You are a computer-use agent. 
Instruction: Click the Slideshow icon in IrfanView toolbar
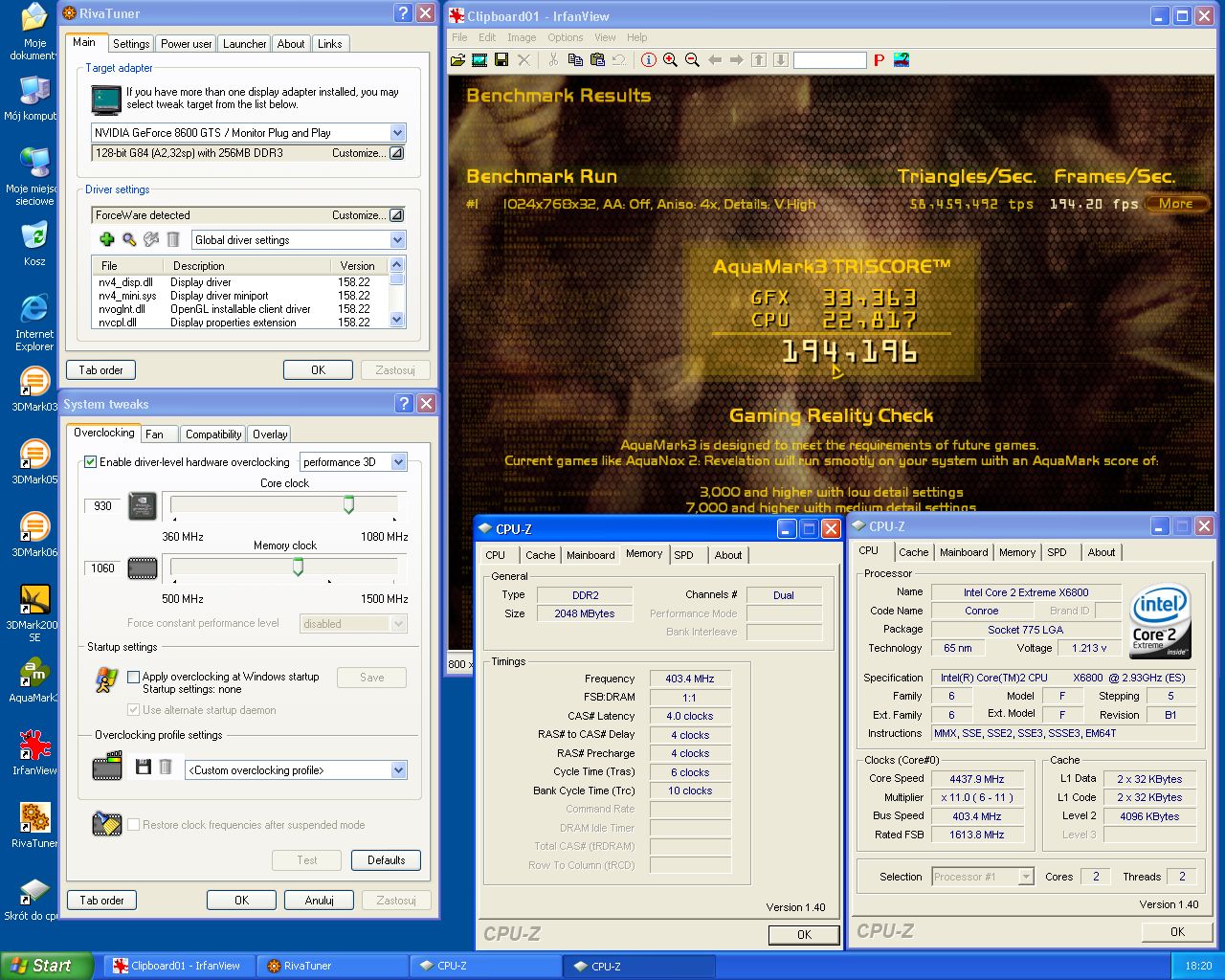pyautogui.click(x=479, y=60)
